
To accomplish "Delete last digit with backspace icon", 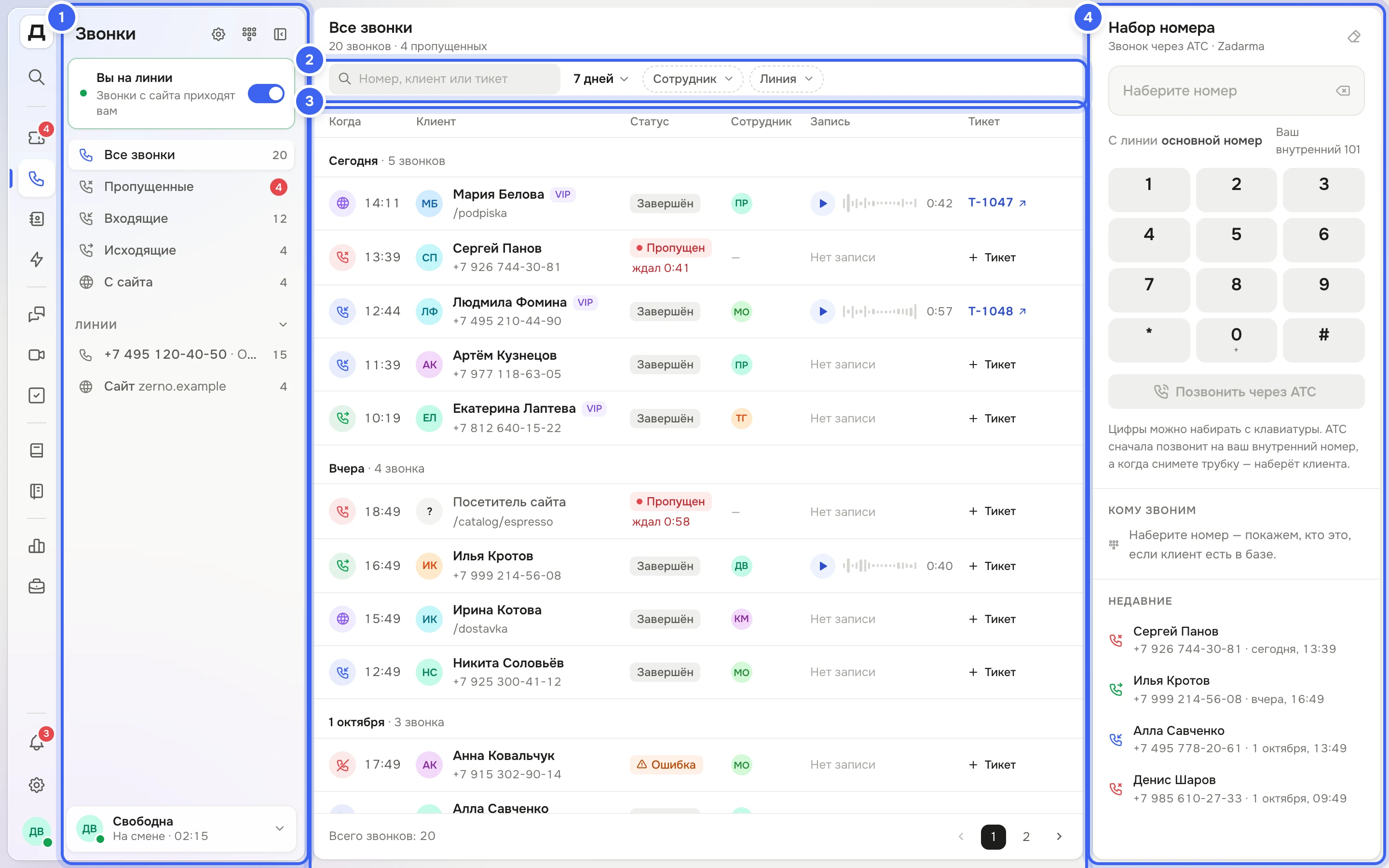I will coord(1343,91).
